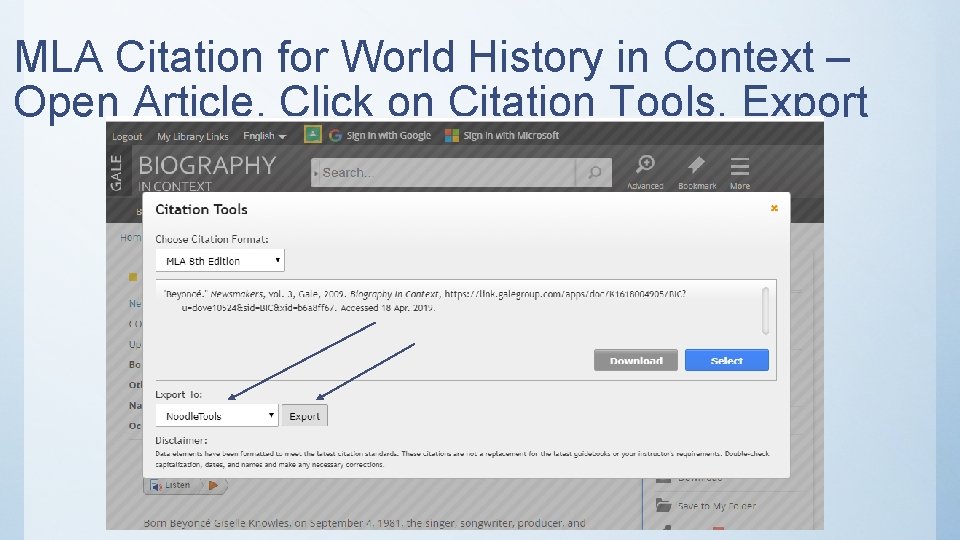This screenshot has width=960, height=540.
Task: Click the blue Select button
Action: [x=727, y=360]
